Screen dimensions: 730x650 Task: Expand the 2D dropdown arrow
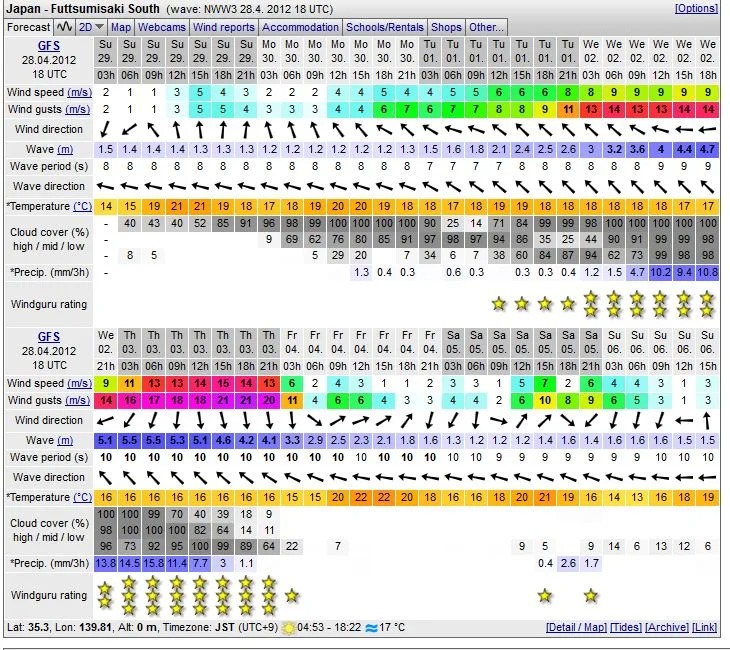tap(99, 27)
